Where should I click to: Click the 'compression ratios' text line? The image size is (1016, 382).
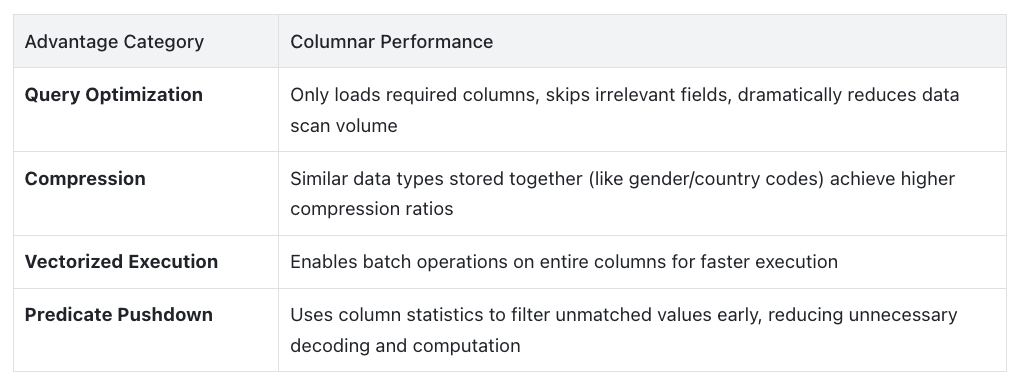(x=371, y=209)
